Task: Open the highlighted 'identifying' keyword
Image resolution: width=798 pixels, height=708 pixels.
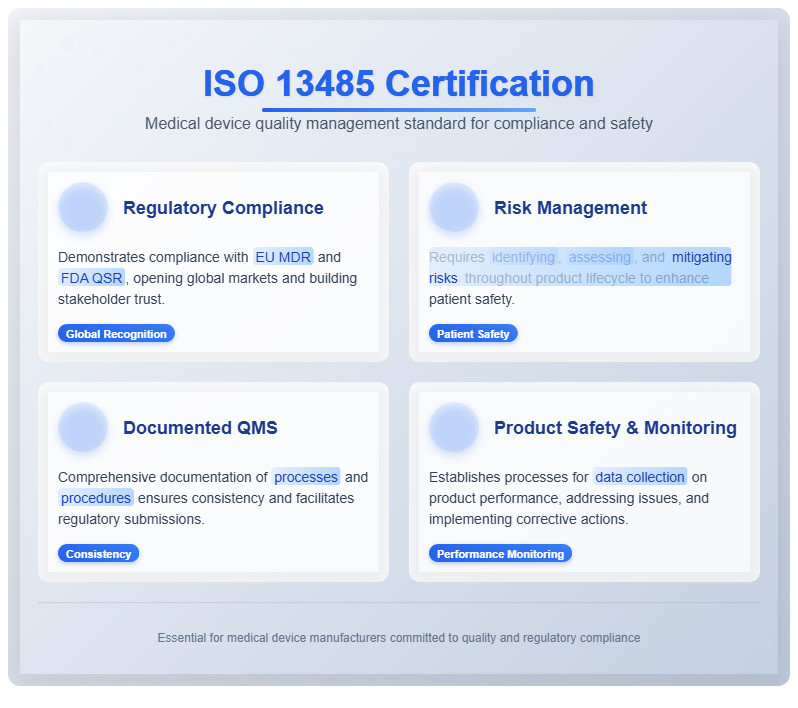Action: click(x=523, y=257)
